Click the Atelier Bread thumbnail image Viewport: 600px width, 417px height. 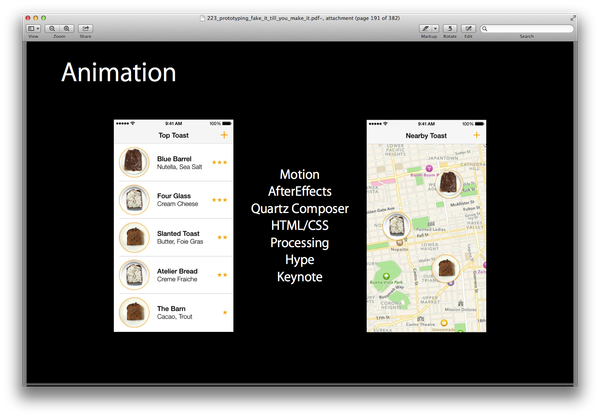[133, 275]
